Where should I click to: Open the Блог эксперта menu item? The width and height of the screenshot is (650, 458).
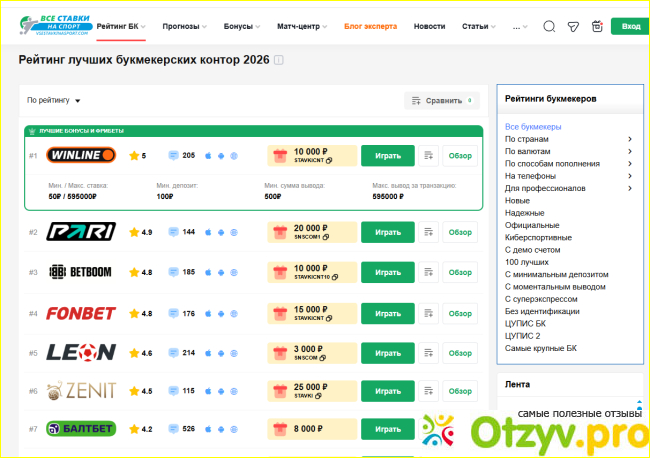click(x=370, y=27)
